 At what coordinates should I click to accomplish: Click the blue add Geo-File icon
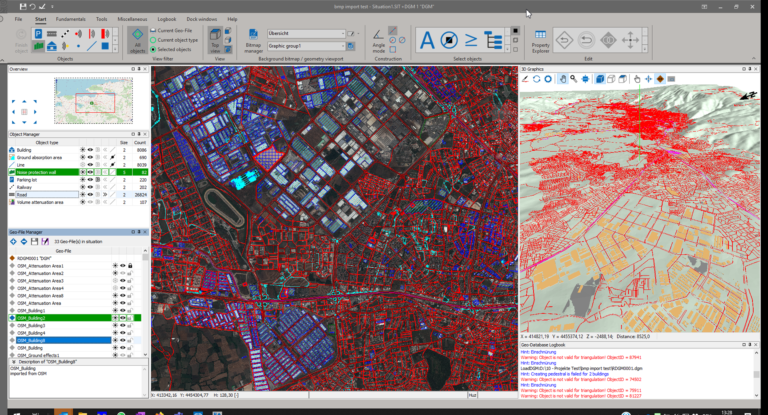click(13, 242)
